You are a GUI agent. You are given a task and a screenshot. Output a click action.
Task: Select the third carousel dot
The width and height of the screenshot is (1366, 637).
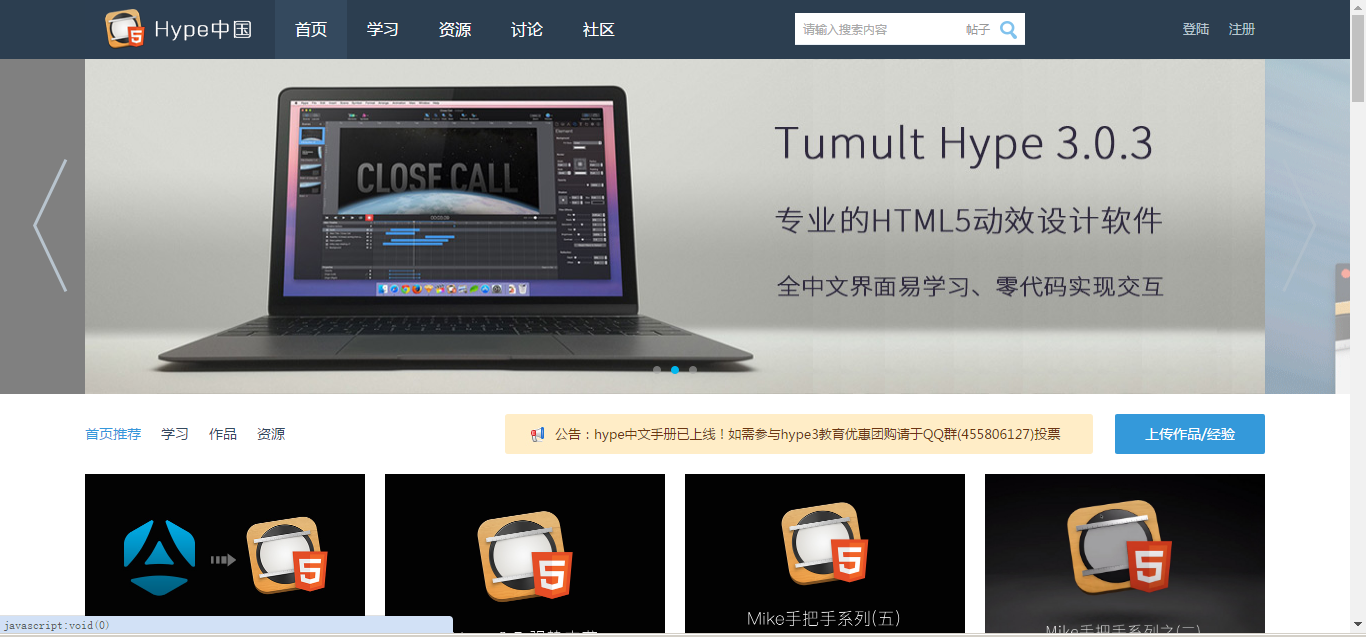tap(693, 370)
